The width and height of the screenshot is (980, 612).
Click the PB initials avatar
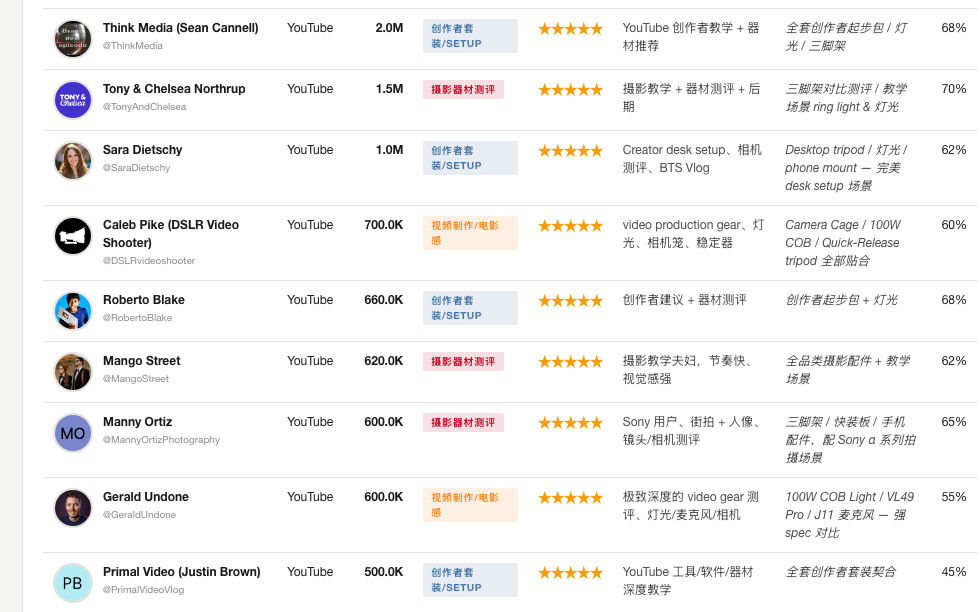click(x=72, y=583)
